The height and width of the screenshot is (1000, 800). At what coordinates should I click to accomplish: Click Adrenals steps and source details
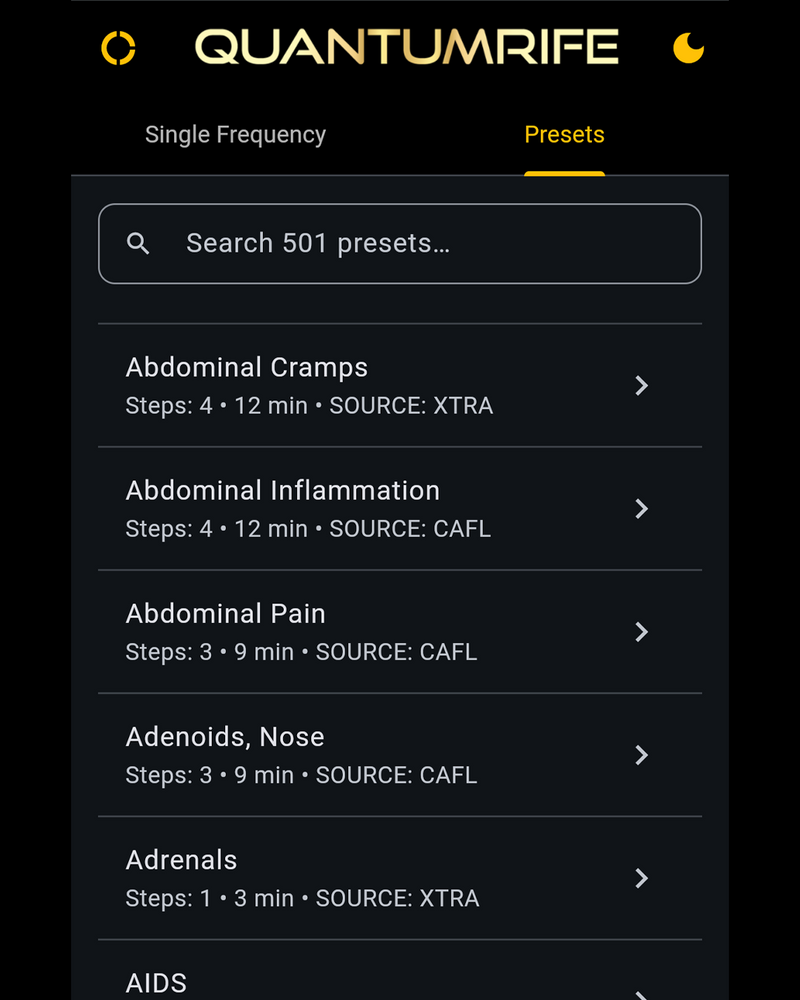pos(302,898)
